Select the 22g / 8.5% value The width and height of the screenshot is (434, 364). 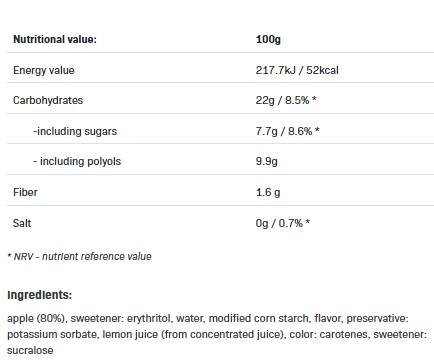tap(286, 100)
